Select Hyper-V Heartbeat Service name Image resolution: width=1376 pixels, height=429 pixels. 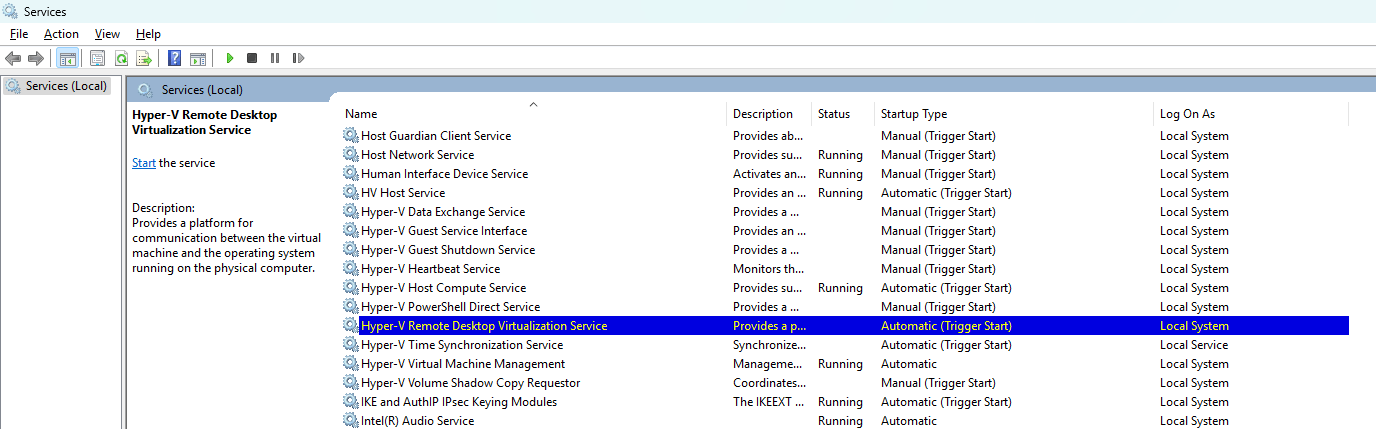431,269
